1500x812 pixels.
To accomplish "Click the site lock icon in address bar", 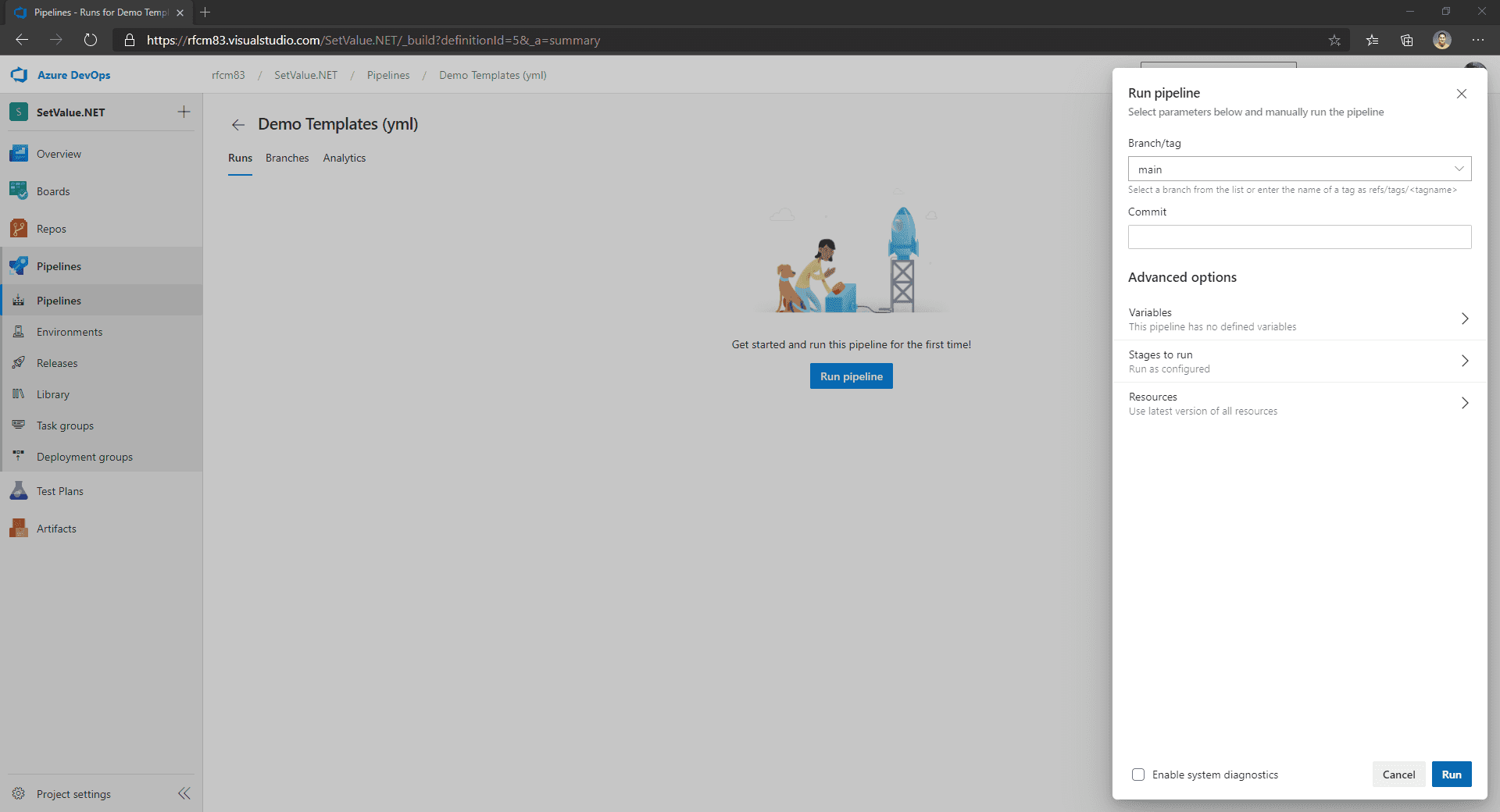I will 130,40.
